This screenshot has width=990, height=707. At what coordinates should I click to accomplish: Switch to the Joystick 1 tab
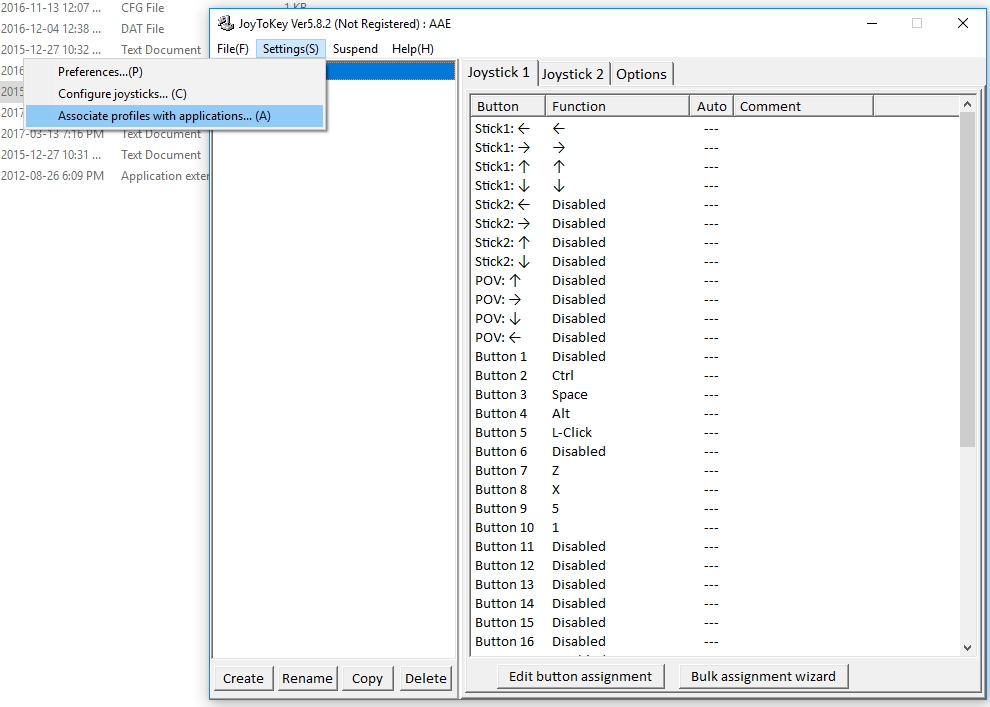(499, 73)
